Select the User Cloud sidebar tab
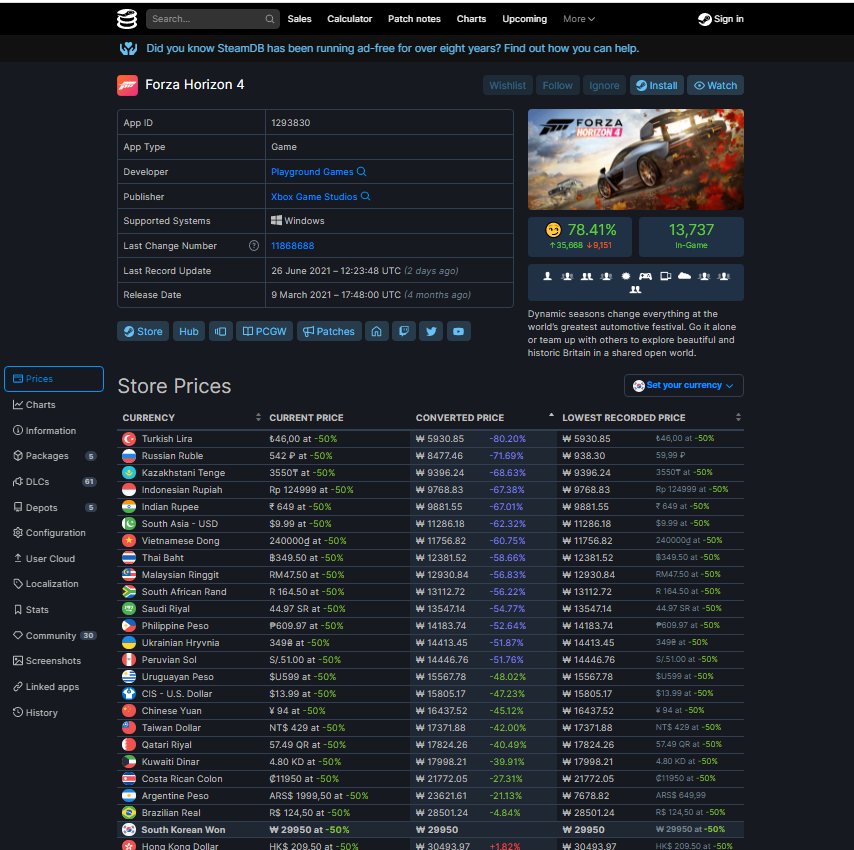854x850 pixels. pyautogui.click(x=54, y=558)
